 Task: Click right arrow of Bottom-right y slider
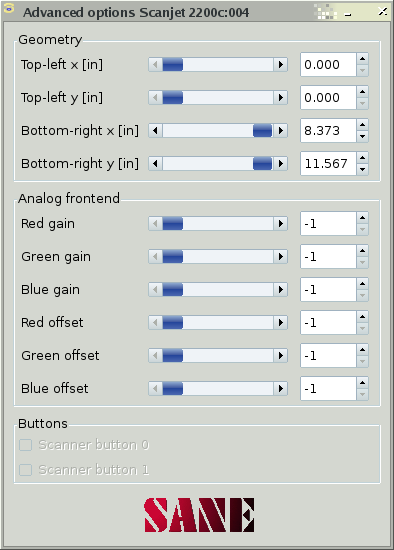(x=281, y=164)
